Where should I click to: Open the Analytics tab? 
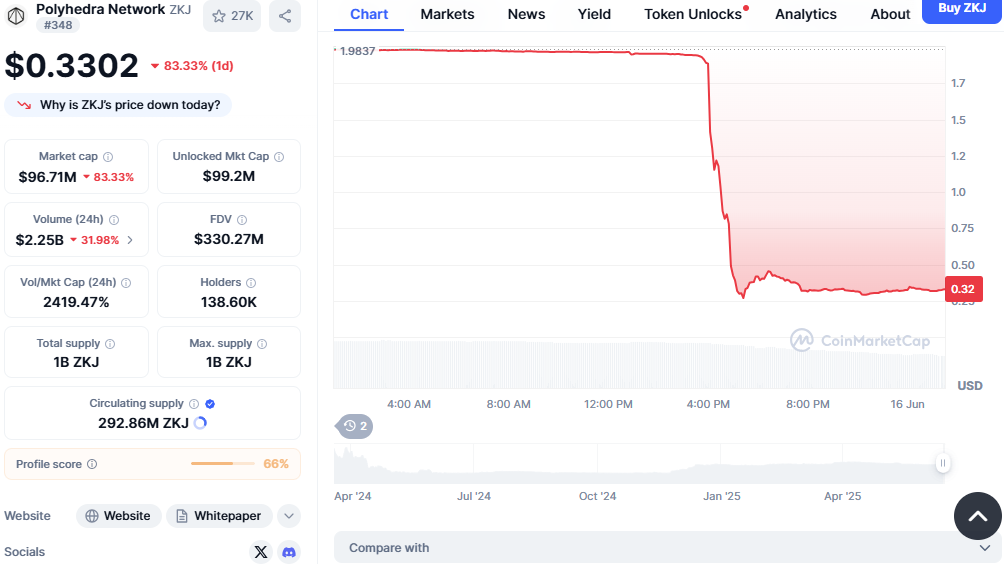pos(806,15)
